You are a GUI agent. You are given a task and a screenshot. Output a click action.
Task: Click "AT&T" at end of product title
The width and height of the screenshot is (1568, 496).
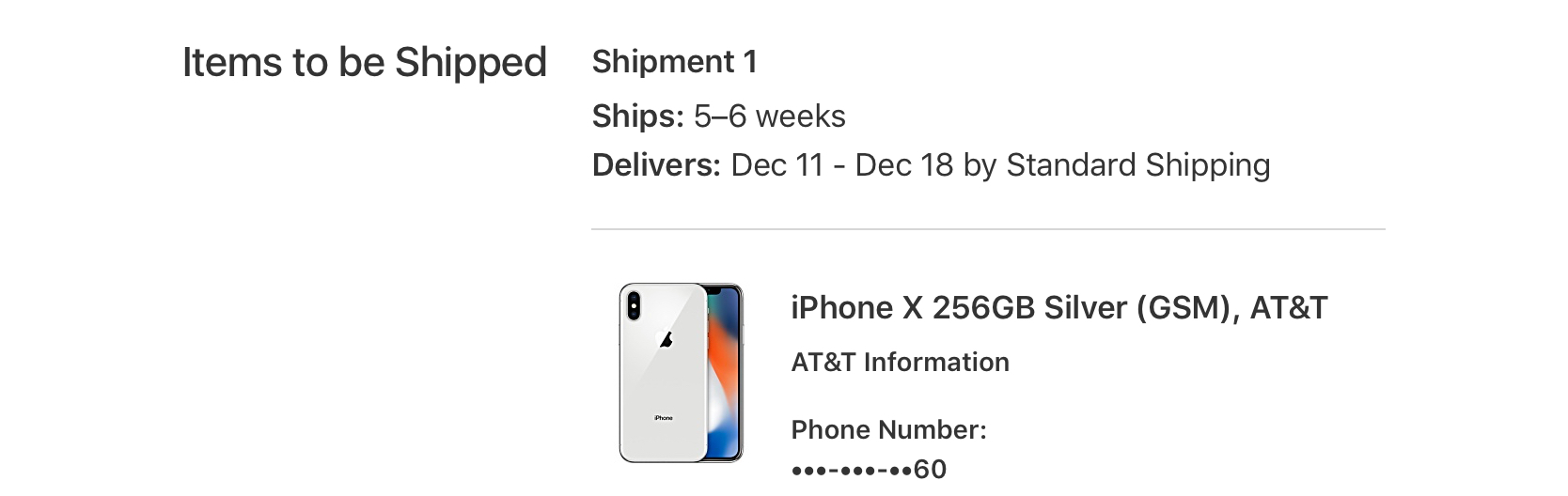pyautogui.click(x=1288, y=308)
